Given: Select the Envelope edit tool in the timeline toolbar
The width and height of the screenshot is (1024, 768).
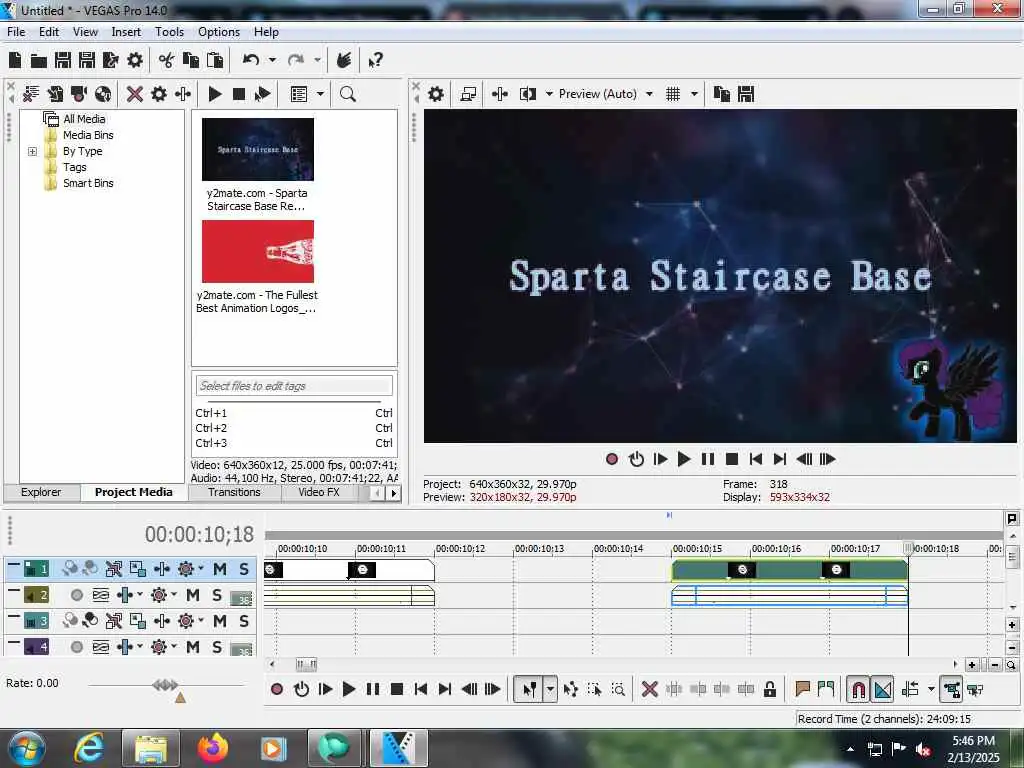Looking at the screenshot, I should coord(570,689).
